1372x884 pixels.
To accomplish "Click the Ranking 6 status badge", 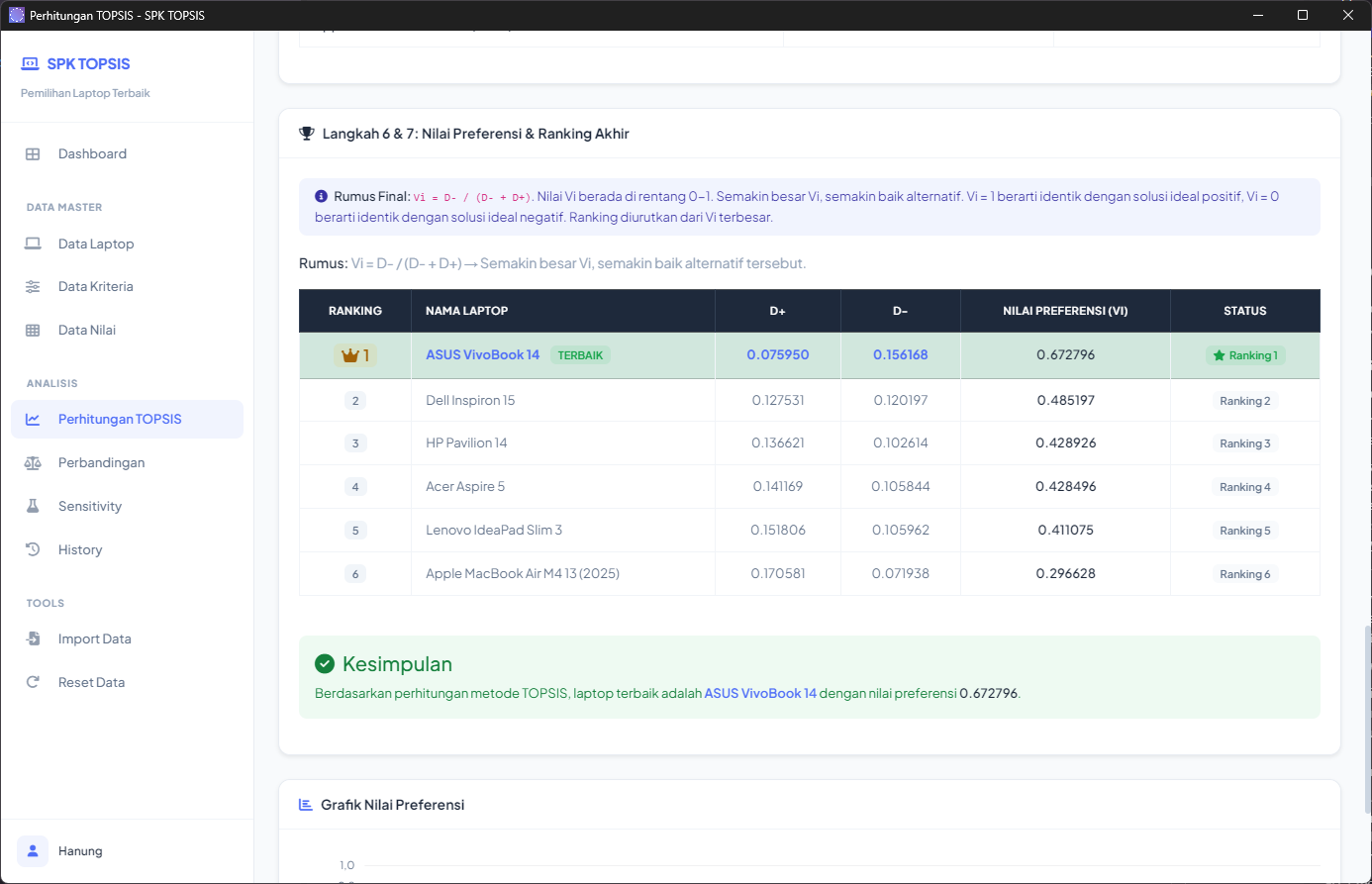I will [1245, 574].
